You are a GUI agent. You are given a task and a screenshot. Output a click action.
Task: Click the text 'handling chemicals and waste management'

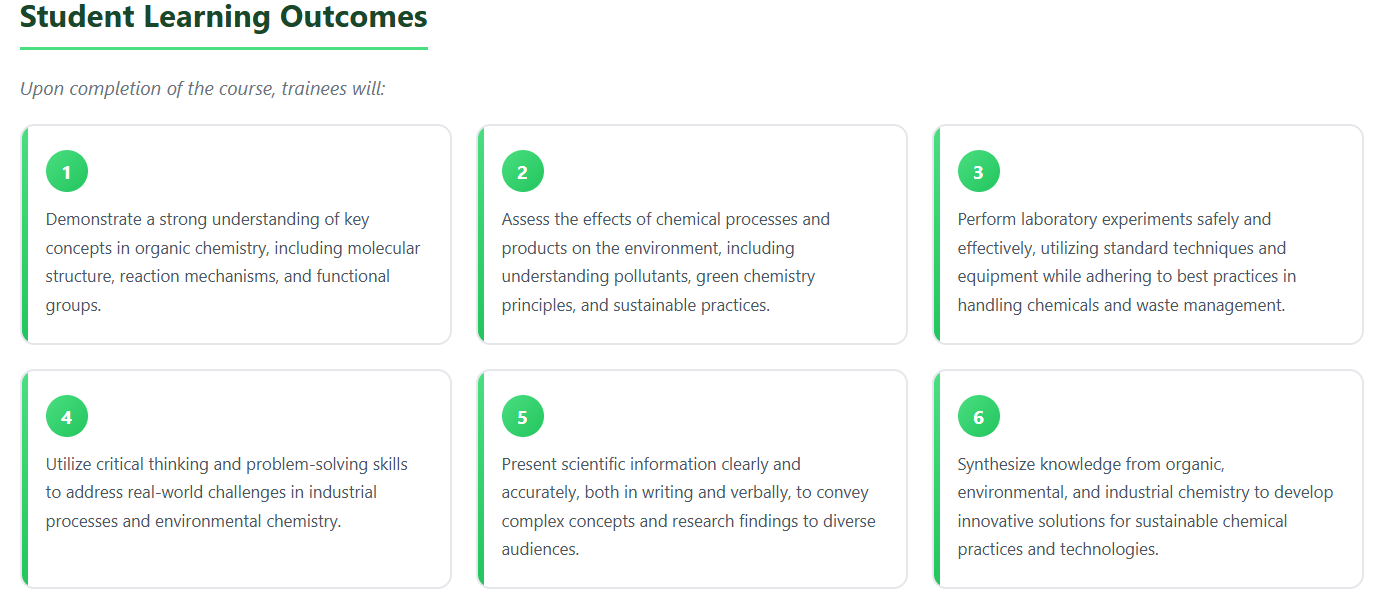click(1120, 305)
